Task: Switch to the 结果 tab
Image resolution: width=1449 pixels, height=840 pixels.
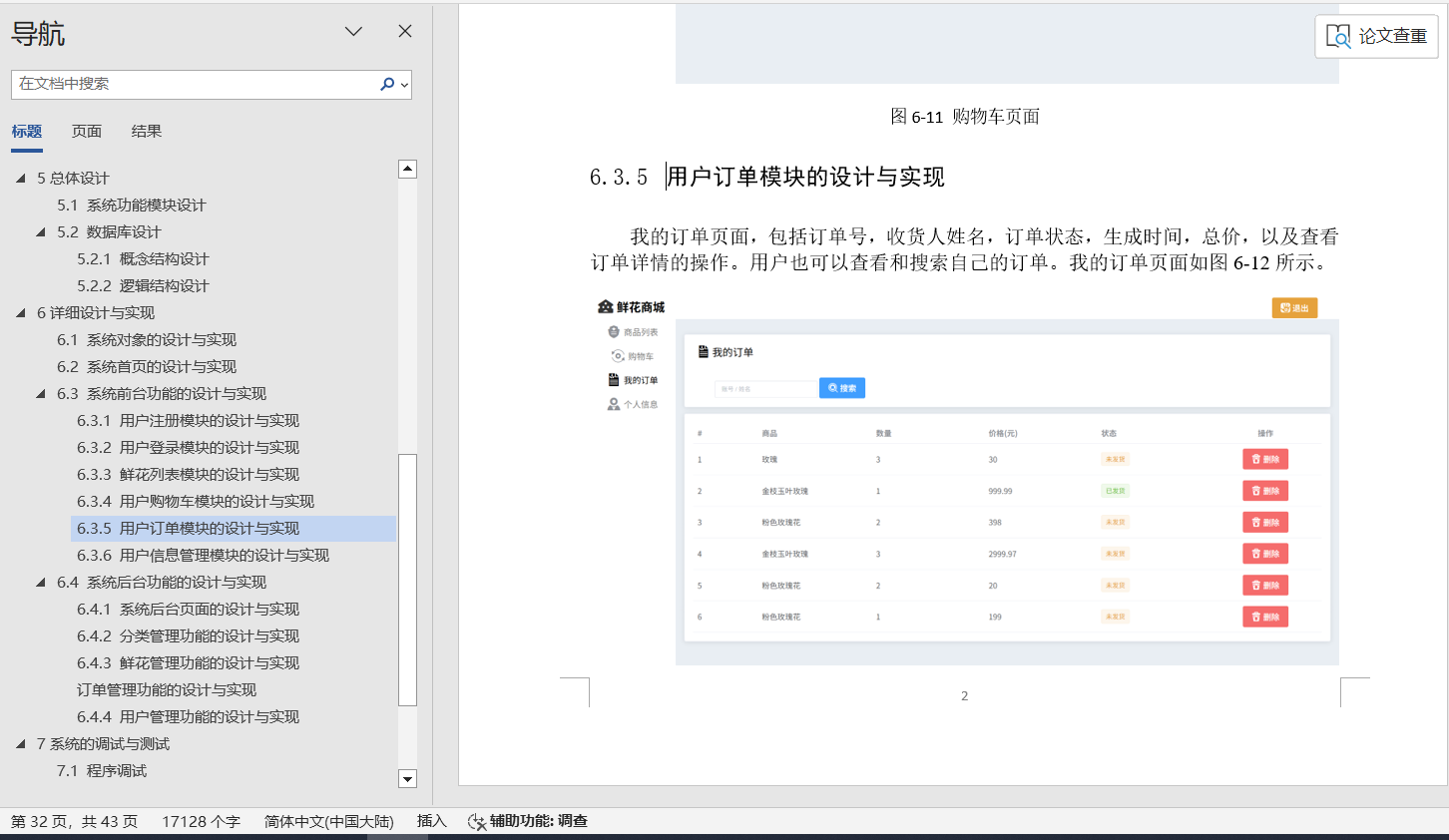Action: (x=147, y=132)
